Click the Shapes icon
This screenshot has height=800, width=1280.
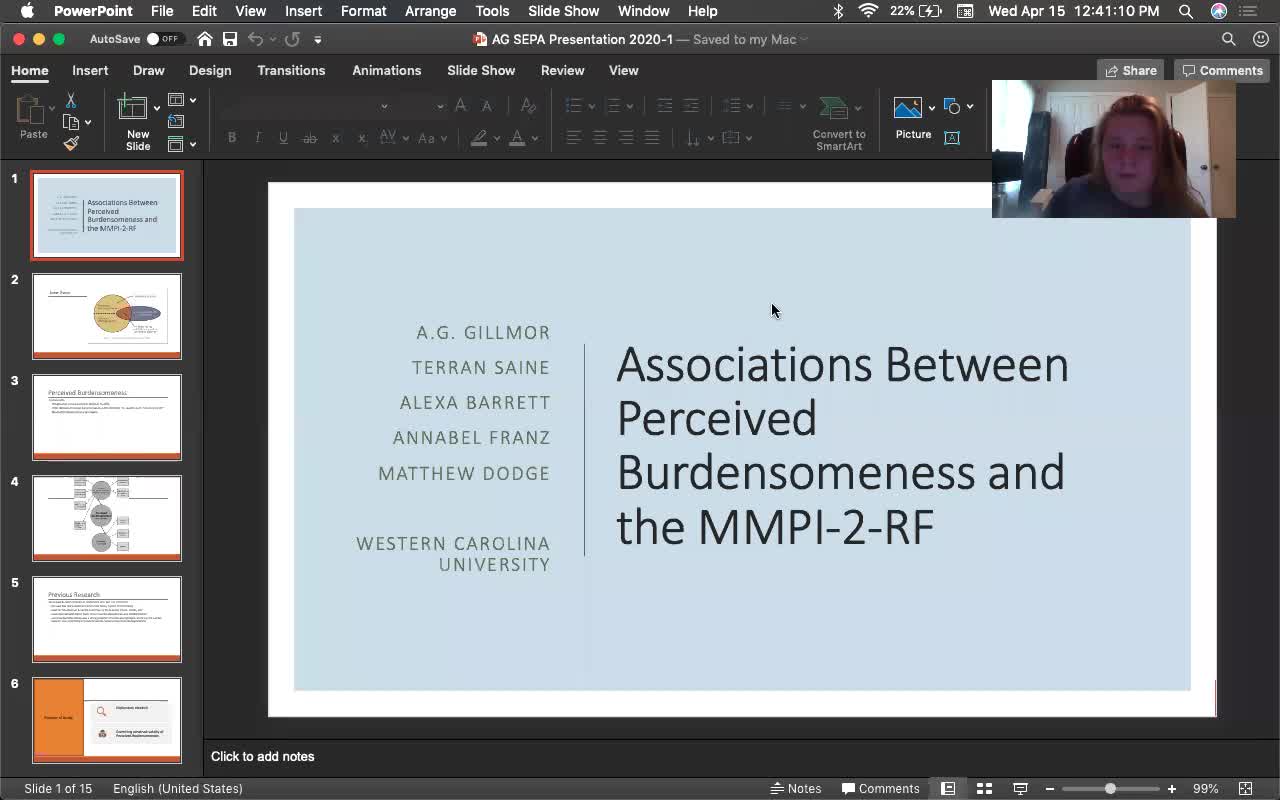[952, 107]
